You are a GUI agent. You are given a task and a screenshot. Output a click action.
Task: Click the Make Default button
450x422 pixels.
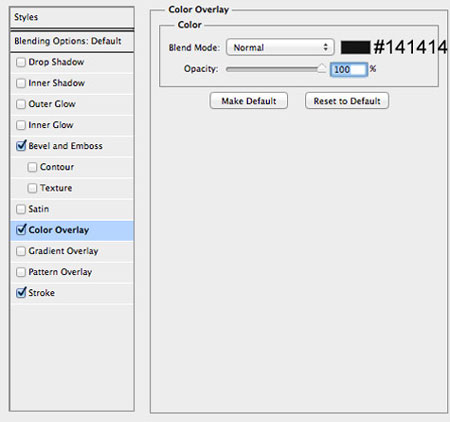point(249,101)
